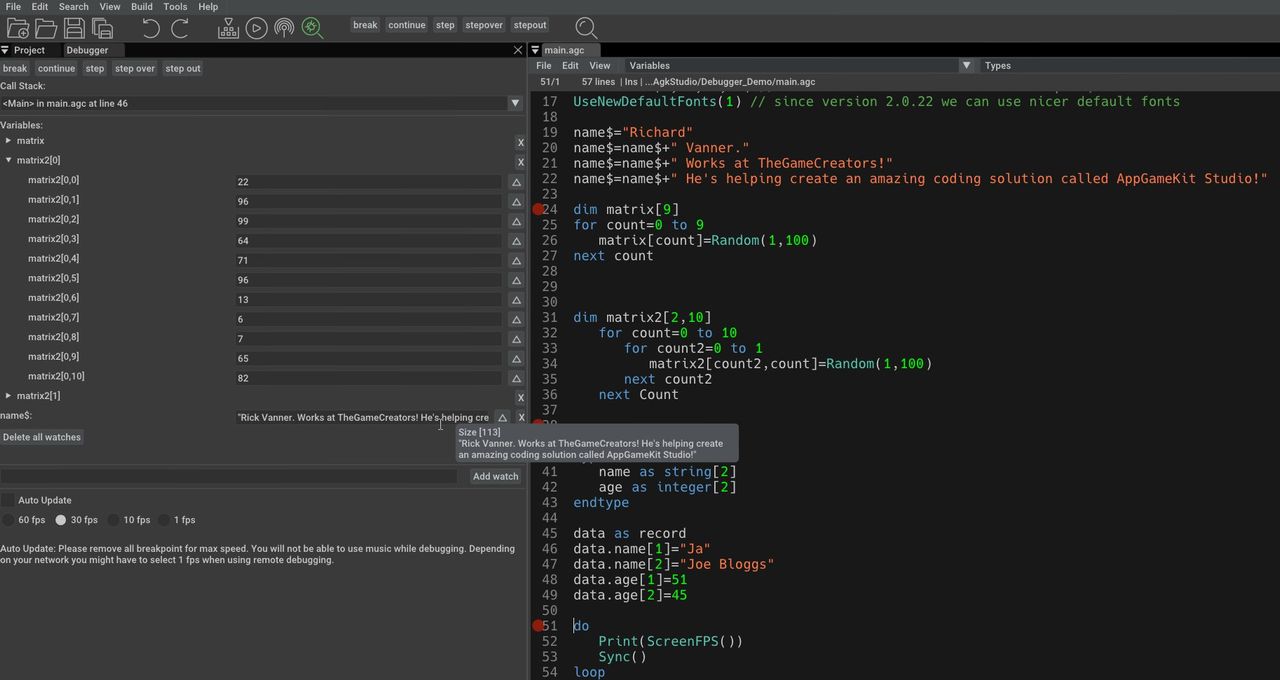The width and height of the screenshot is (1280, 680).
Task: Click the run play icon
Action: (x=256, y=28)
